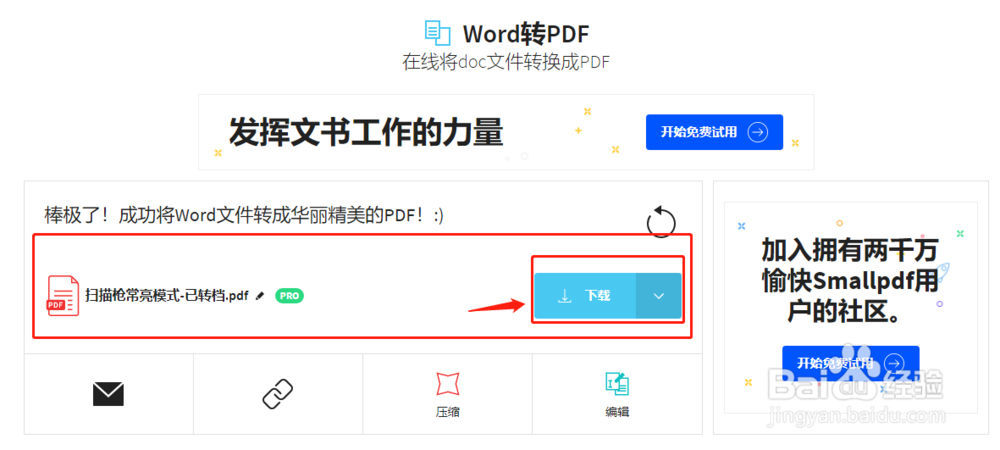Copy share link with the chain icon
The height and width of the screenshot is (450, 1000).
tap(277, 394)
